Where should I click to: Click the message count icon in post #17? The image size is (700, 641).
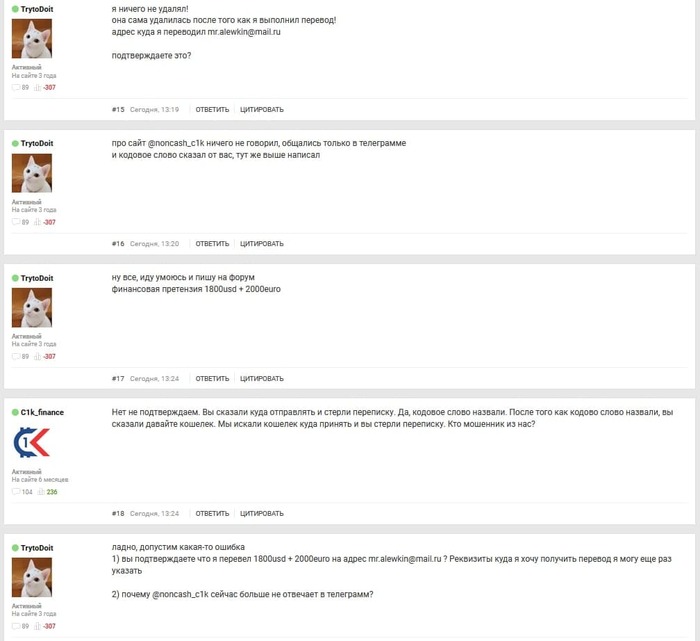tap(16, 356)
